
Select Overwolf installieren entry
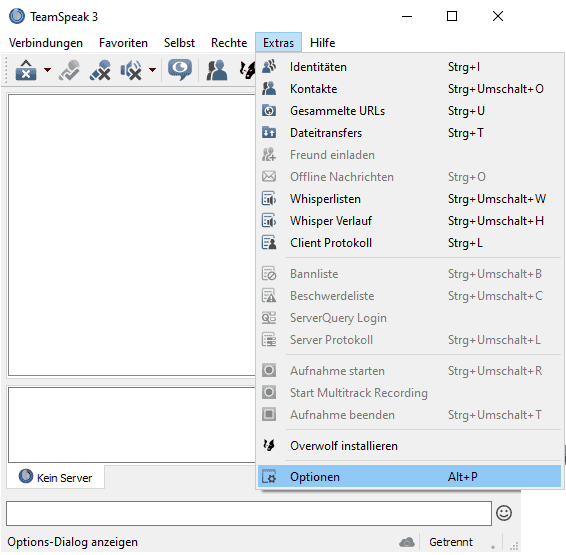point(409,446)
